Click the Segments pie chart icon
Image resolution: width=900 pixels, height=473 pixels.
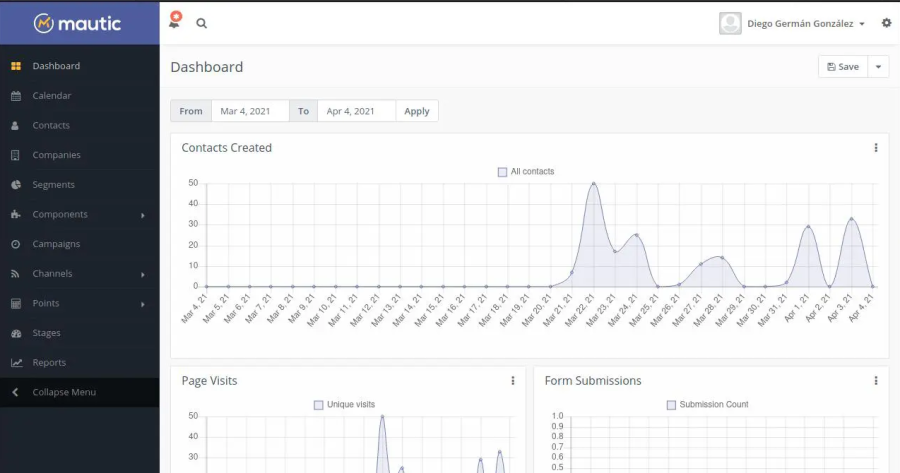pos(16,185)
